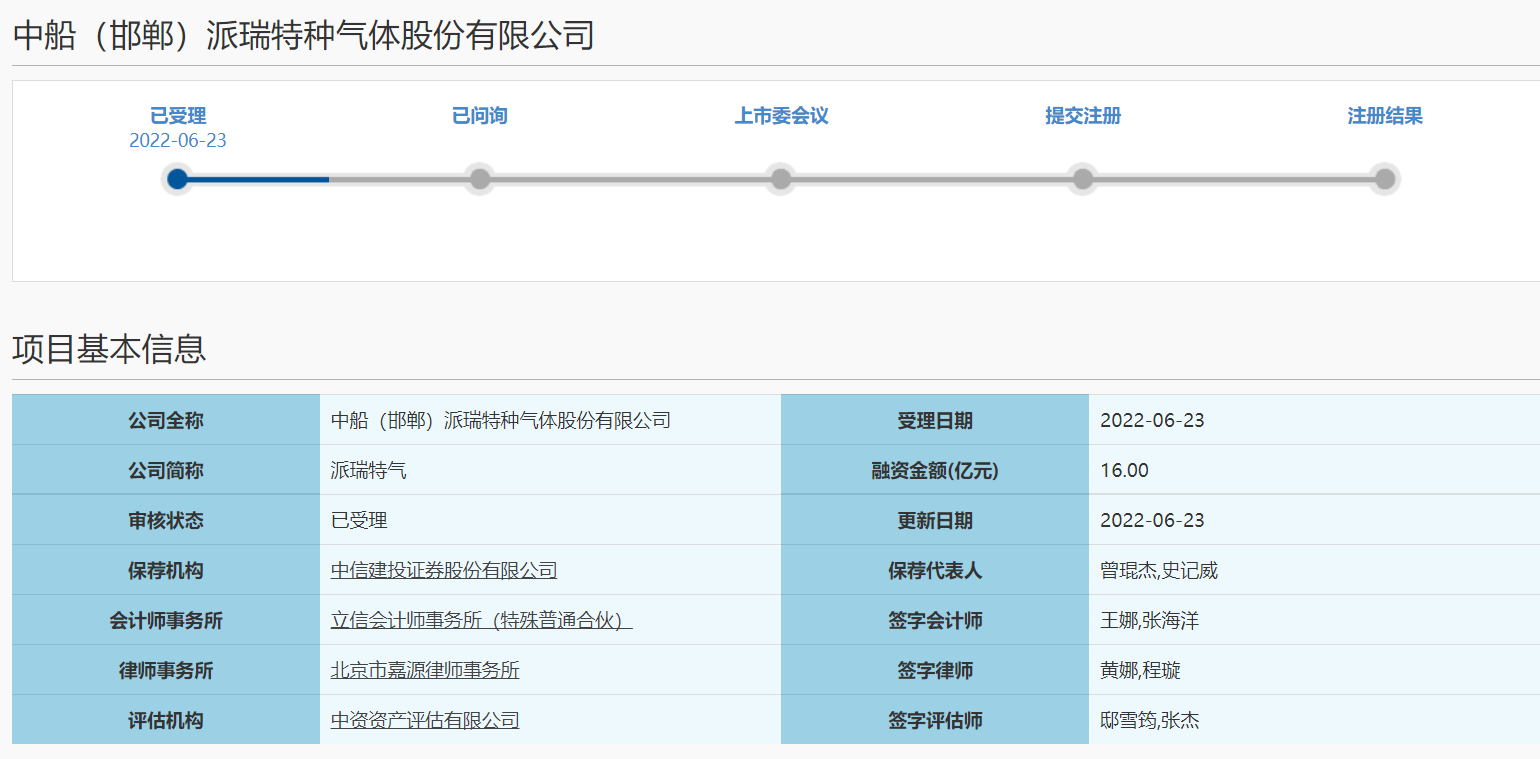Click the 公司简称 header cell
The width and height of the screenshot is (1540, 759).
[x=166, y=470]
